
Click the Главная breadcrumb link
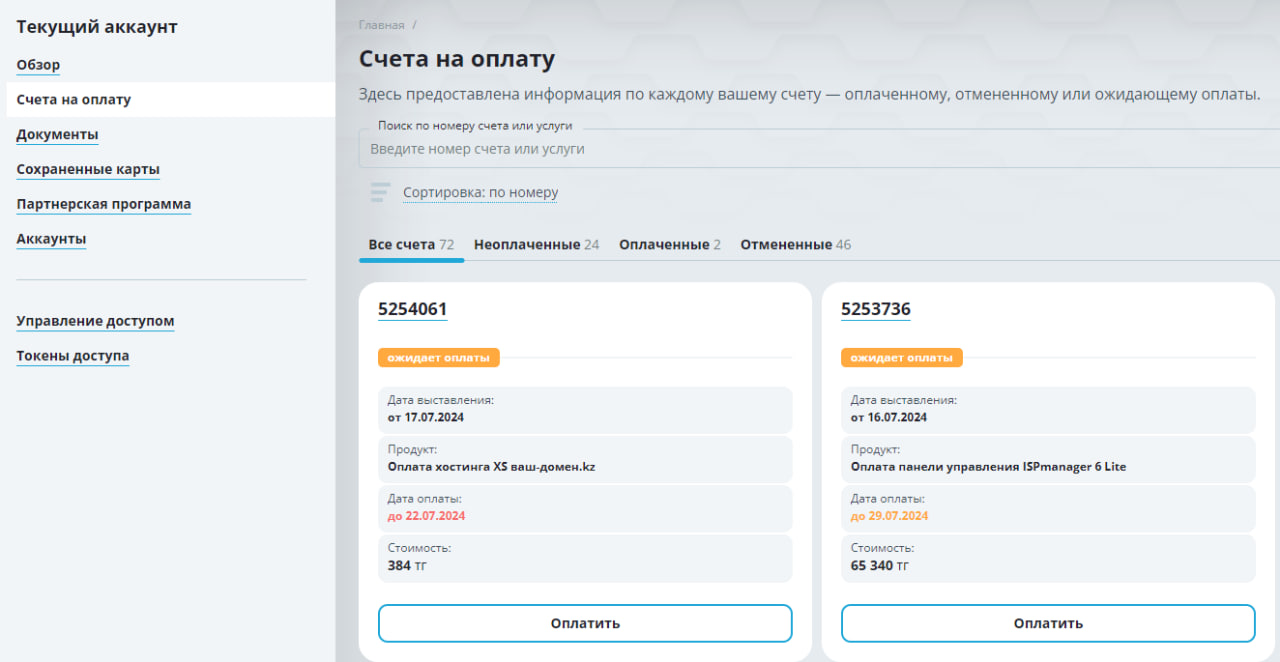tap(382, 25)
